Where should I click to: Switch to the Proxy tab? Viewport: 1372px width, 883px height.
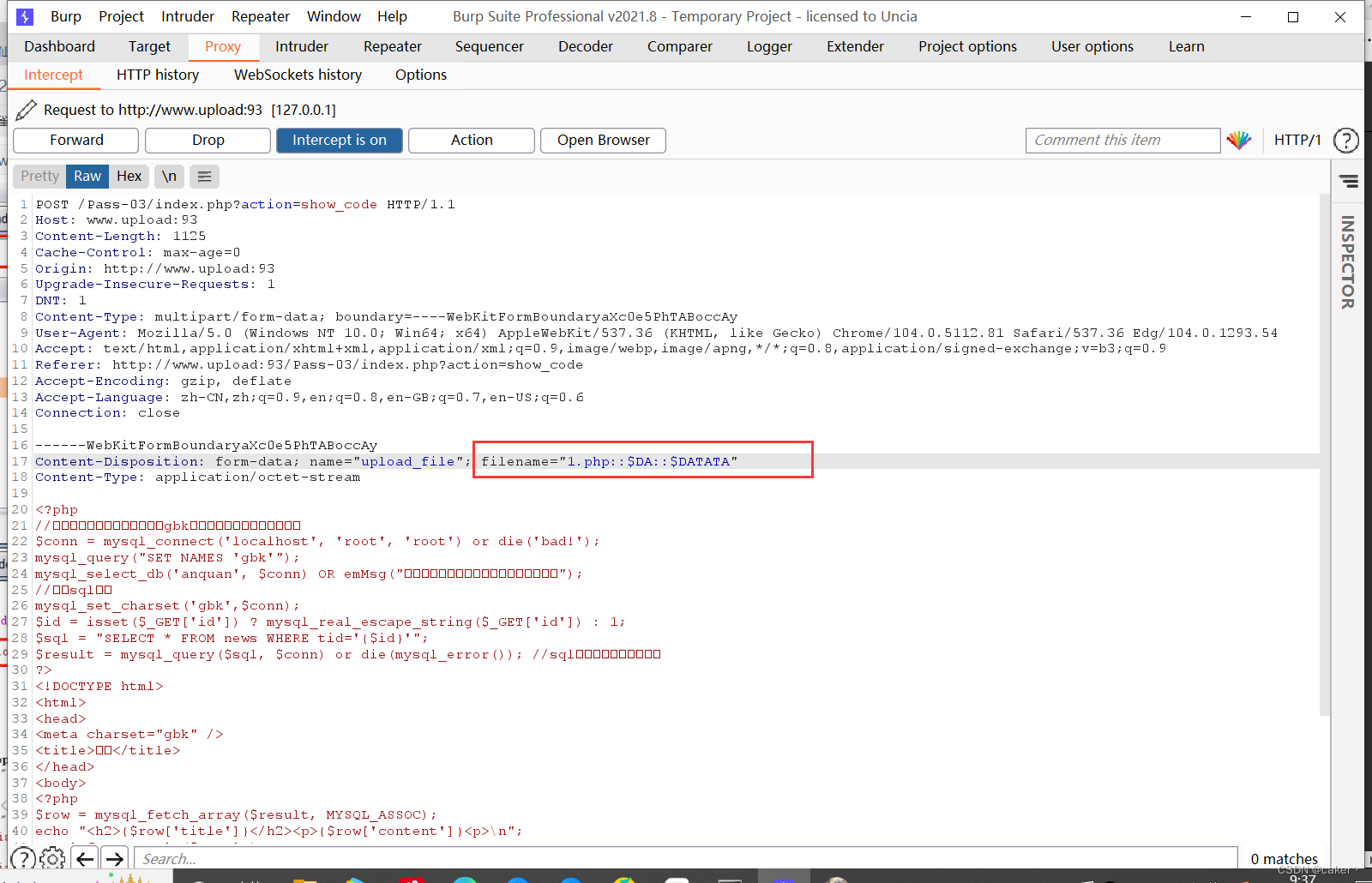click(x=223, y=46)
